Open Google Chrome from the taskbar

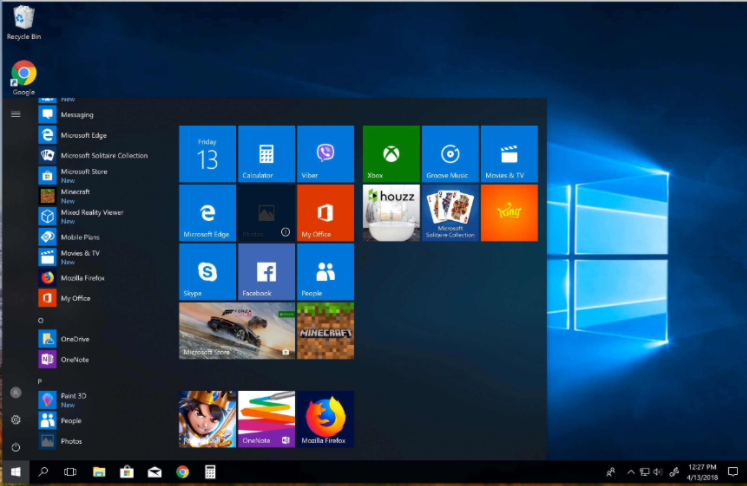[x=182, y=472]
